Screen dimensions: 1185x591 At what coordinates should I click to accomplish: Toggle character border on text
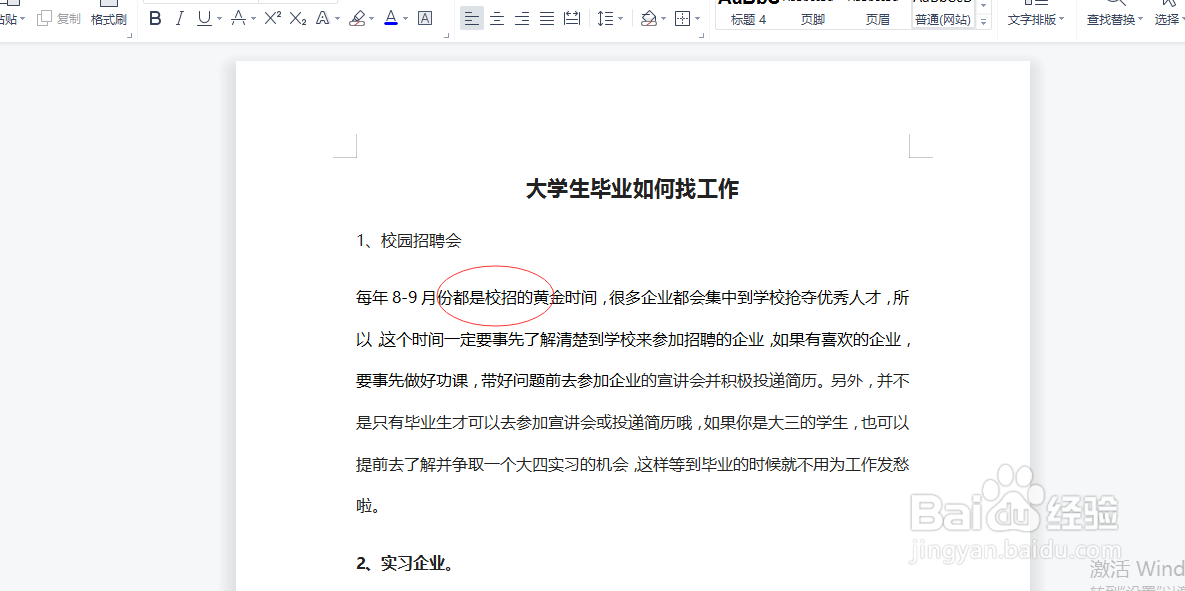pyautogui.click(x=425, y=18)
